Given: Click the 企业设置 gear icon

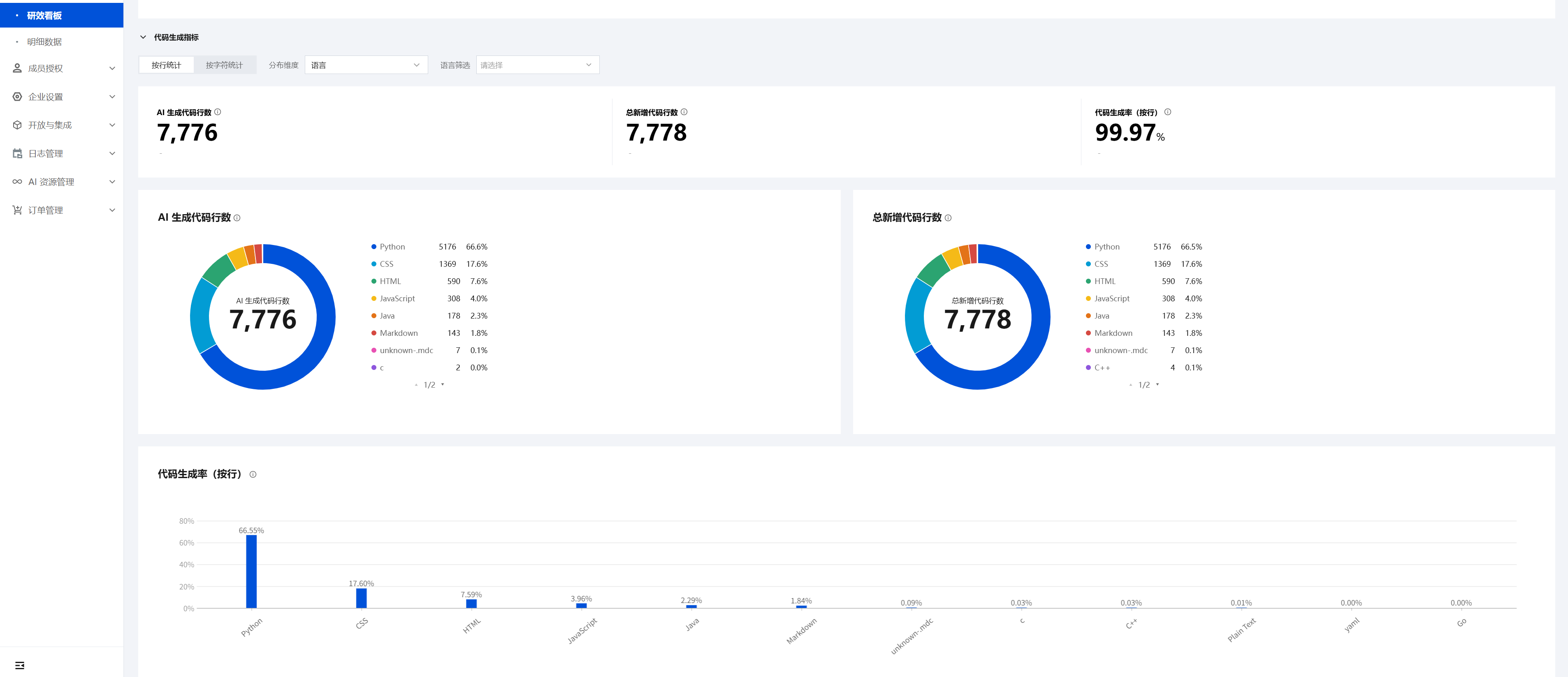Looking at the screenshot, I should click(x=17, y=97).
